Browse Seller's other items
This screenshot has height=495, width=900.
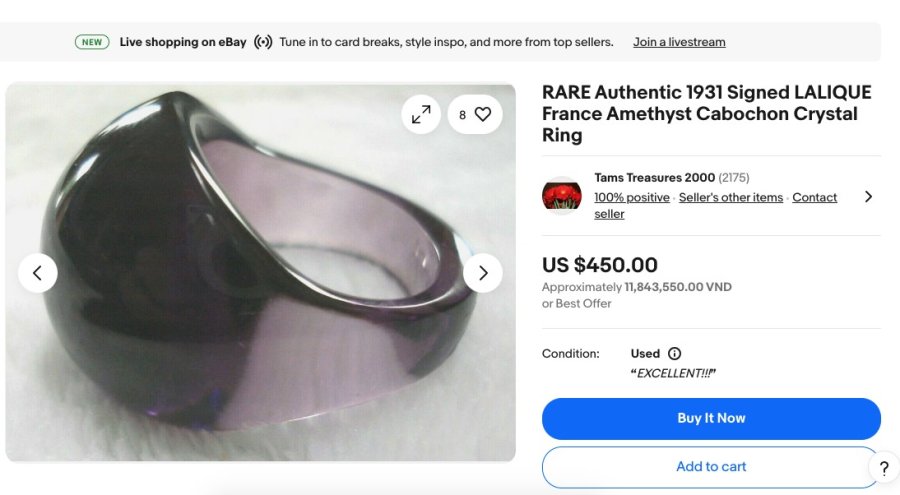tap(730, 197)
